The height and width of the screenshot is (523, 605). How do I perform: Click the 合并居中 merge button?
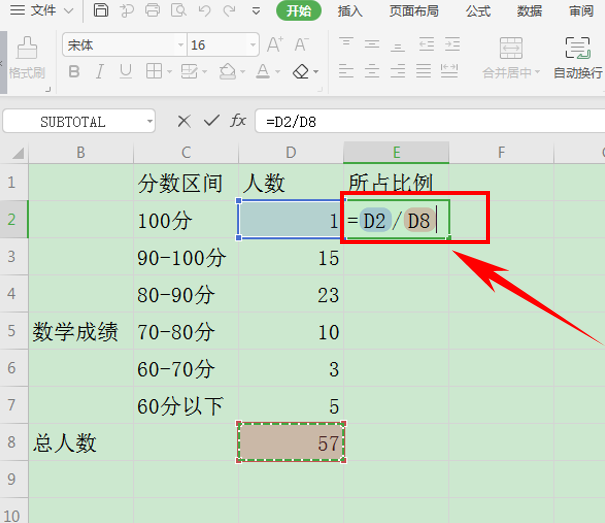coord(511,58)
